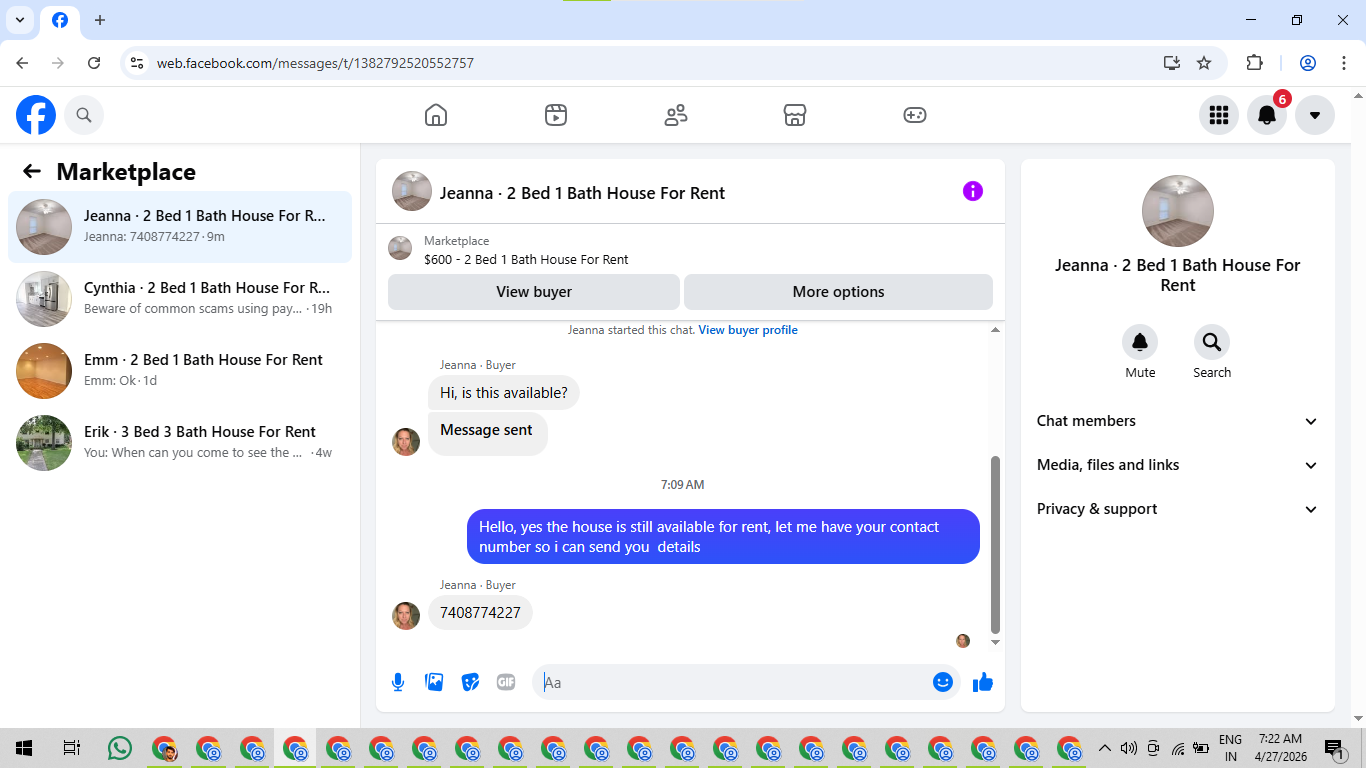Open the account dropdown arrow
Image resolution: width=1366 pixels, height=768 pixels.
tap(1315, 115)
